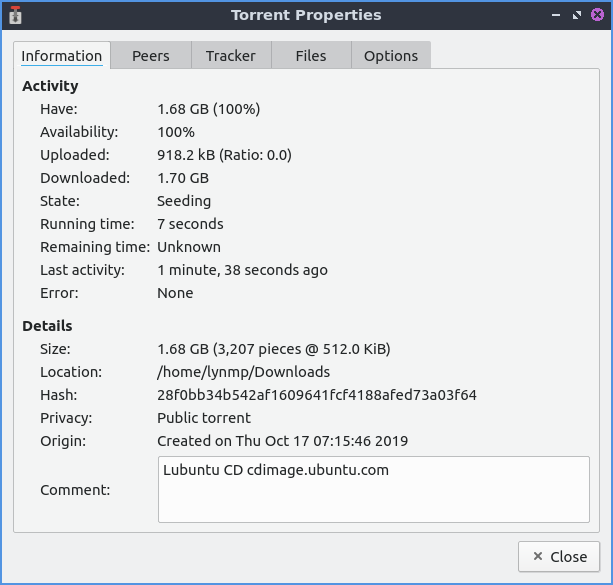Click the /home/lynmp/Downloads location path

[243, 372]
